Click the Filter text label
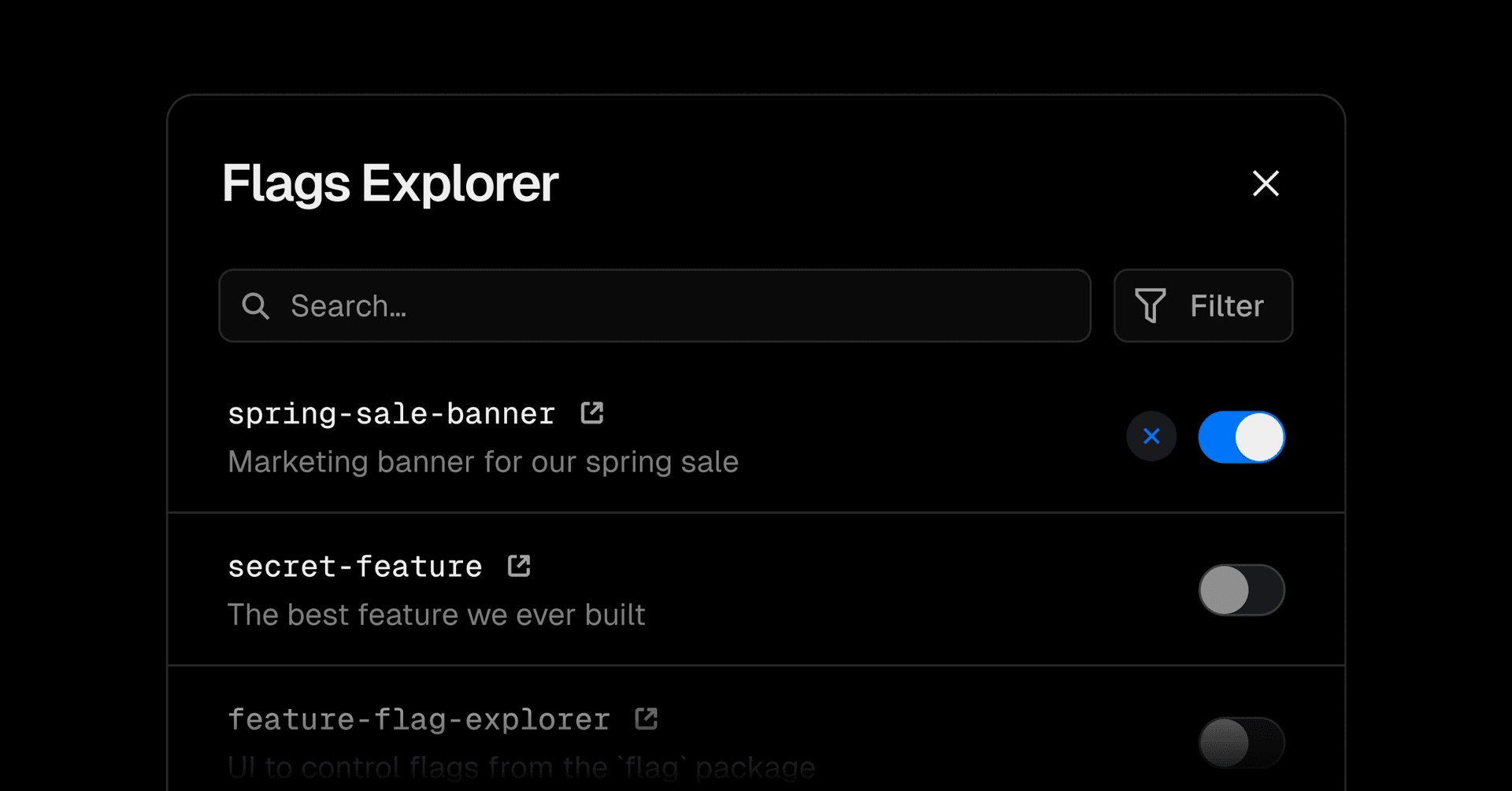The height and width of the screenshot is (791, 1512). 1226,306
